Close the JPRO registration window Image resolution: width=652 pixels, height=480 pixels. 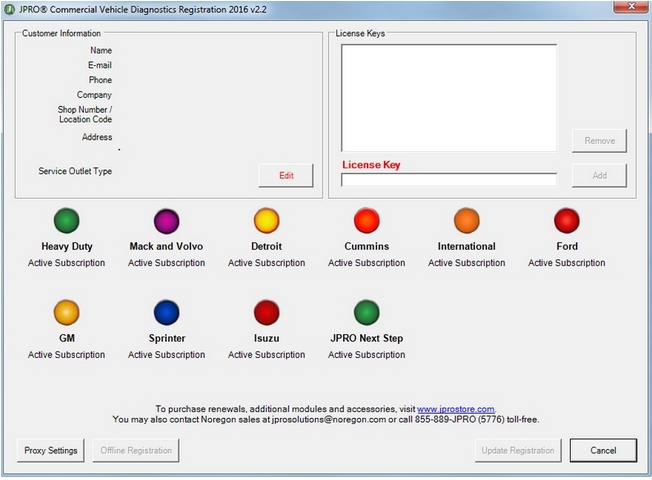pos(631,6)
